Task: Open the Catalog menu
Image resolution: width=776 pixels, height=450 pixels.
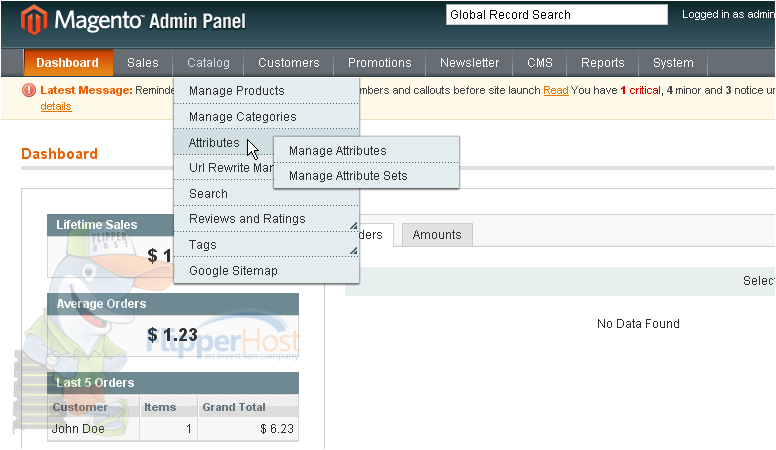Action: 208,63
